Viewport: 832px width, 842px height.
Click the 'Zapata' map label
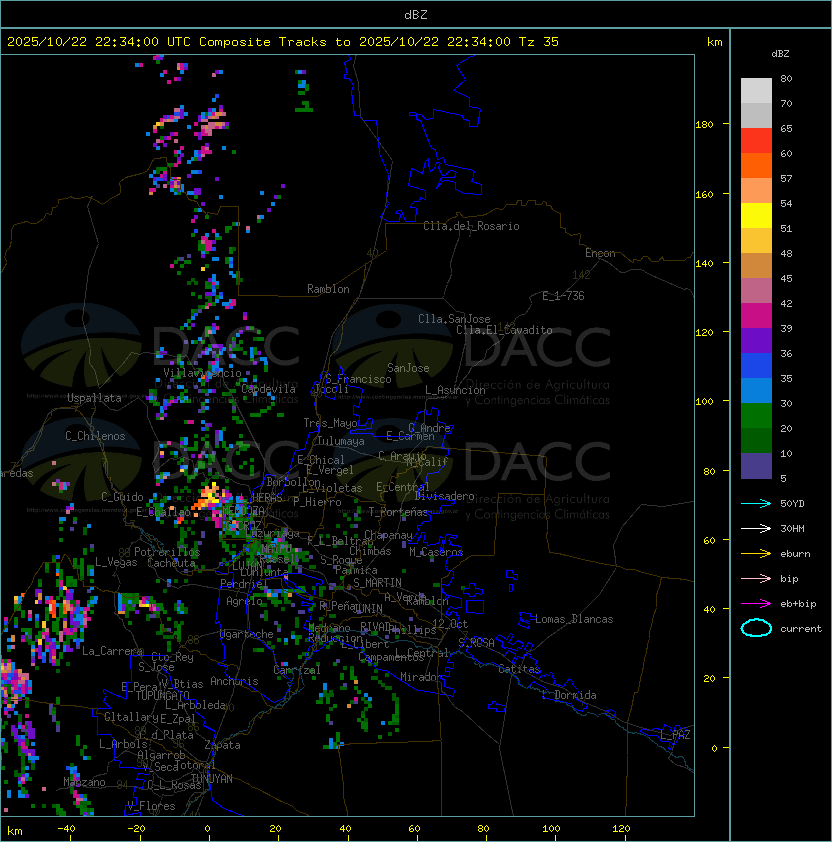222,745
